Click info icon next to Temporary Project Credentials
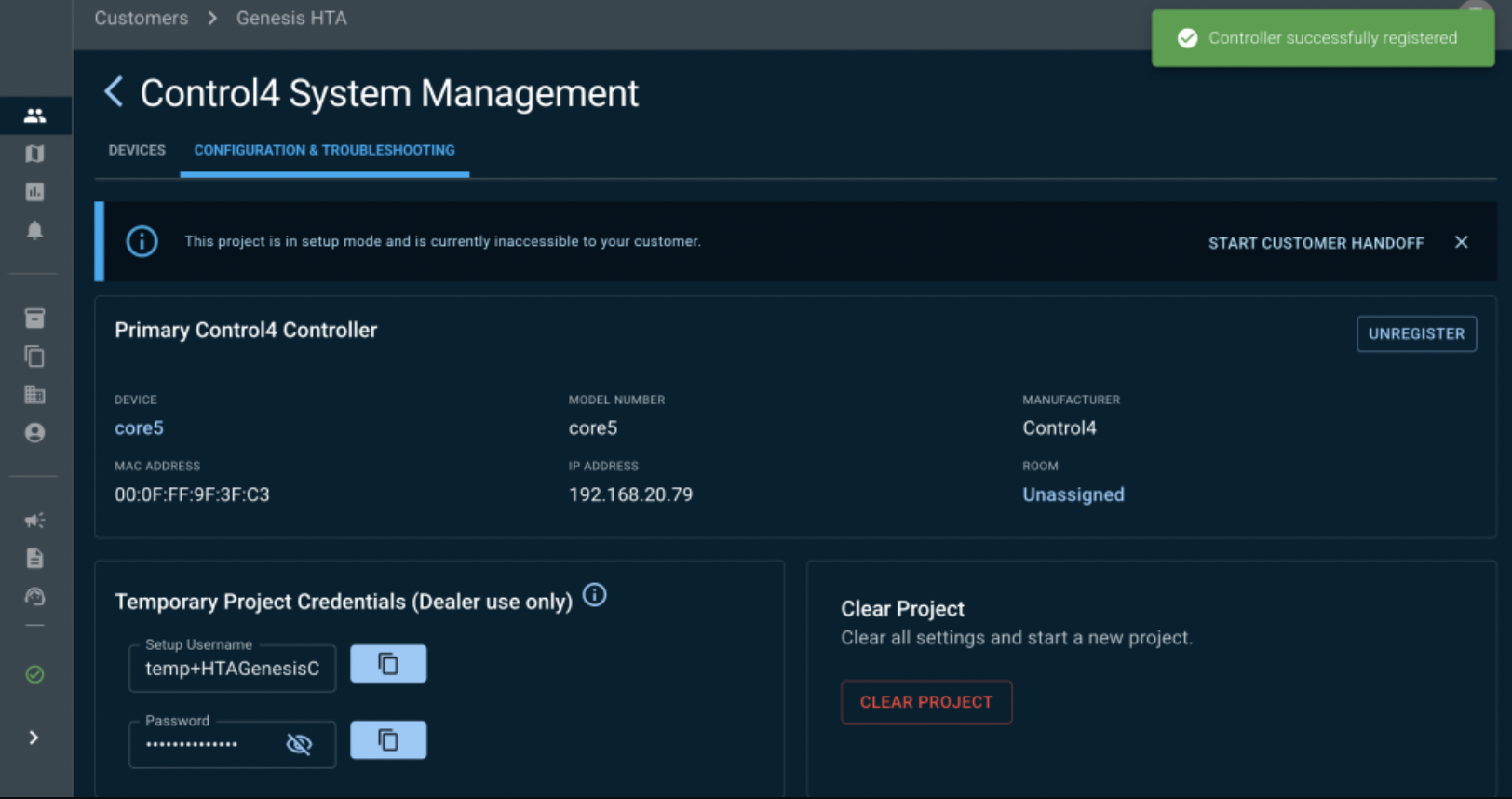 (594, 595)
